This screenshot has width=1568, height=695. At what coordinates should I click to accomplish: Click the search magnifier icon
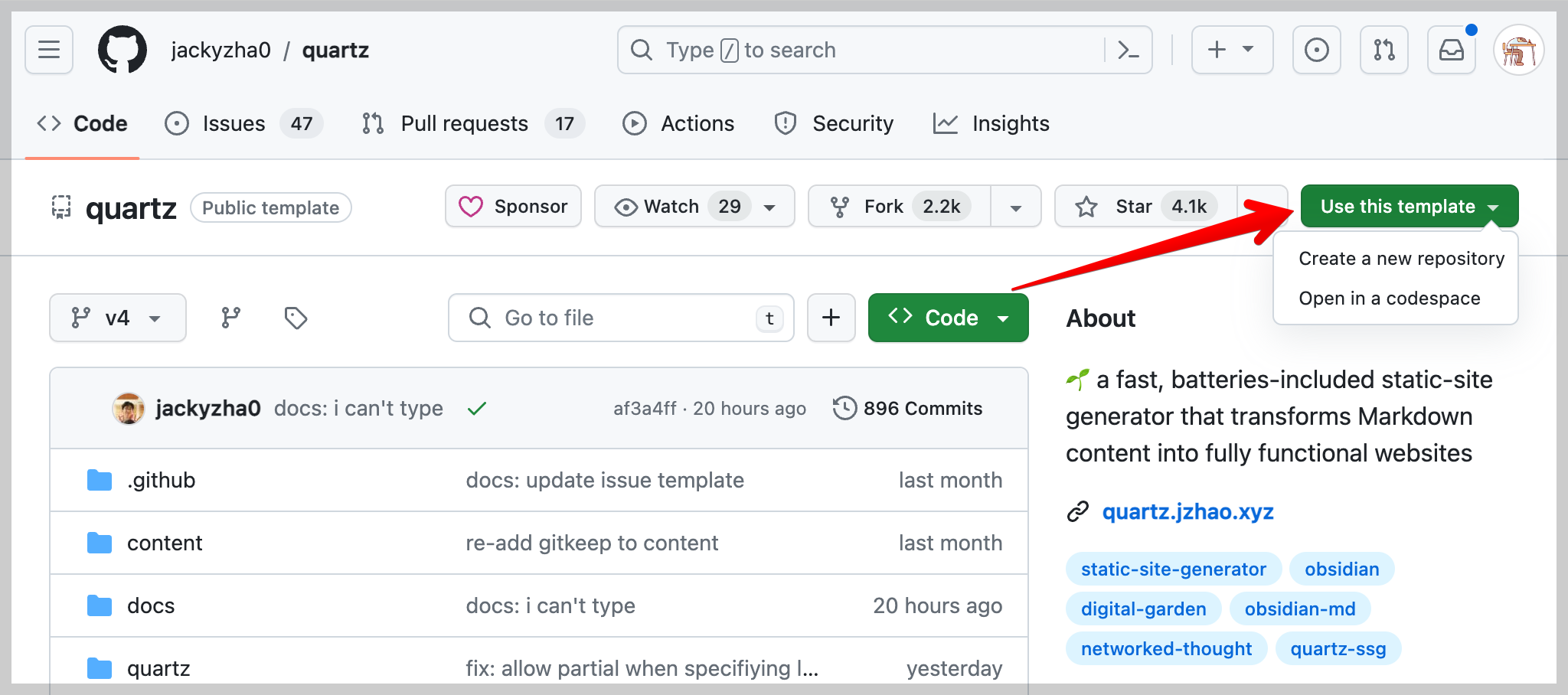[642, 51]
